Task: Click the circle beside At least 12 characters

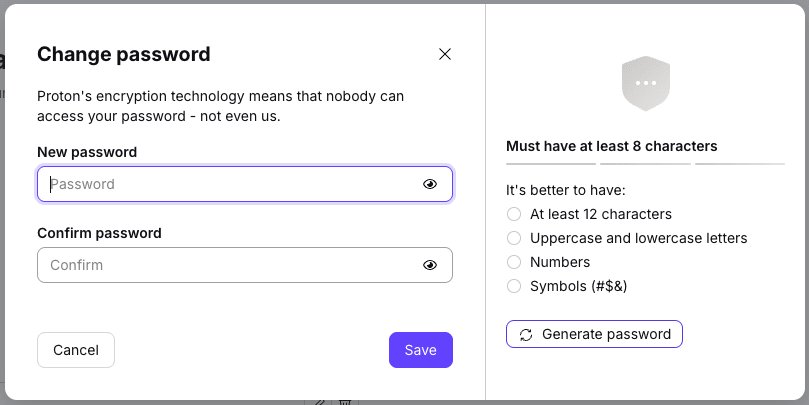Action: pos(514,214)
